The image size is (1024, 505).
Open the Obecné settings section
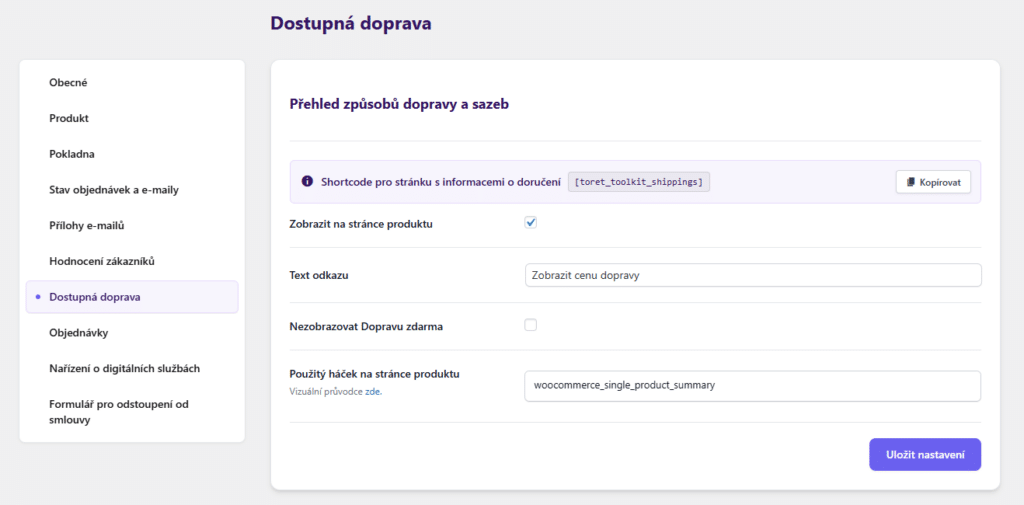click(68, 83)
